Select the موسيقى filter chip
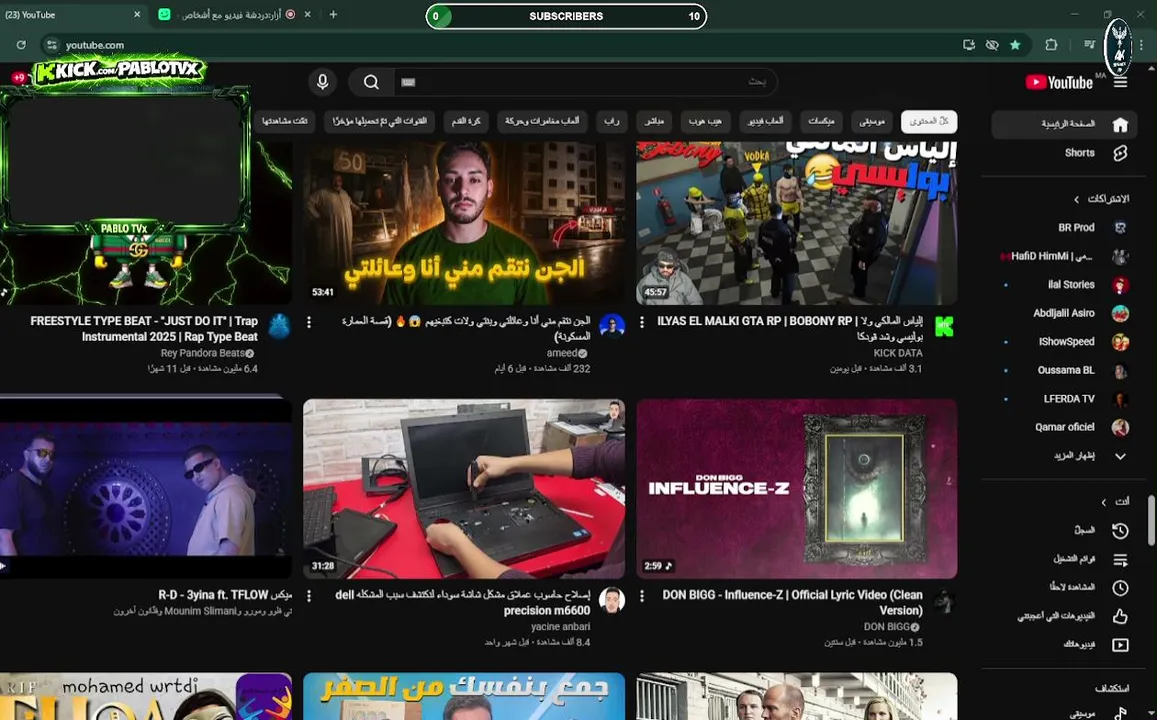This screenshot has height=720, width=1157. coord(871,121)
